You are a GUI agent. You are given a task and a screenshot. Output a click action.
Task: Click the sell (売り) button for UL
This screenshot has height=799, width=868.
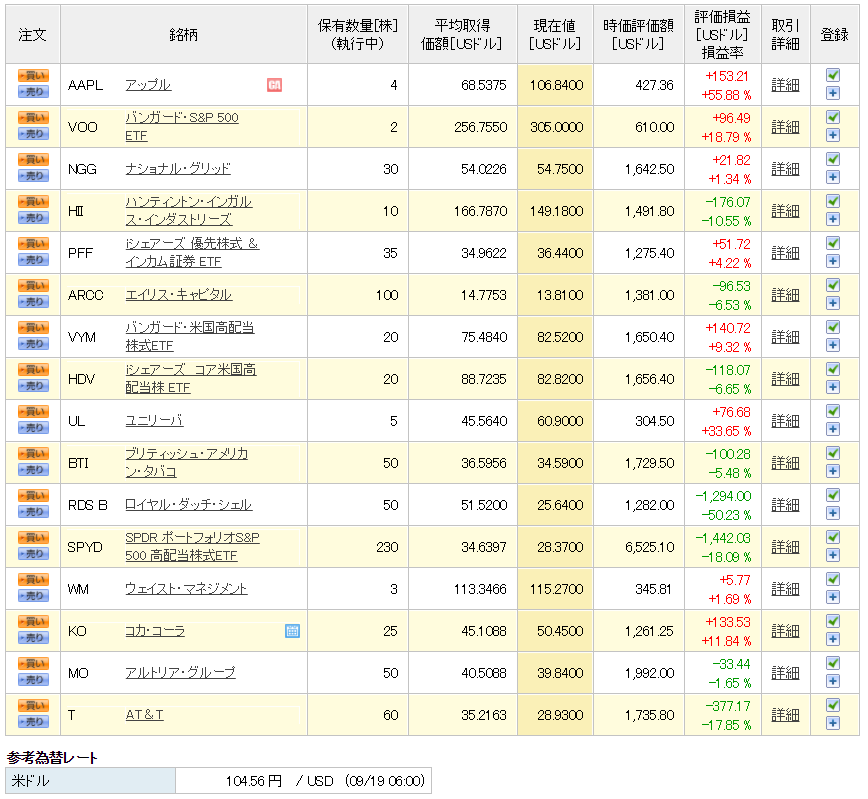click(33, 429)
